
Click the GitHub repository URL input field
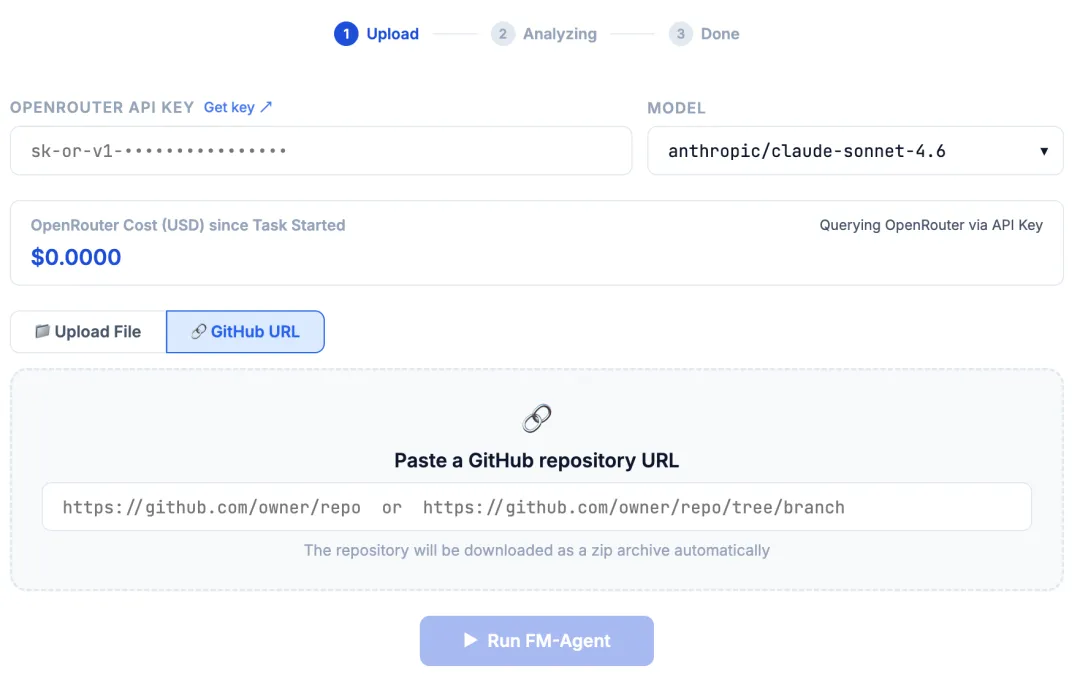coord(537,507)
